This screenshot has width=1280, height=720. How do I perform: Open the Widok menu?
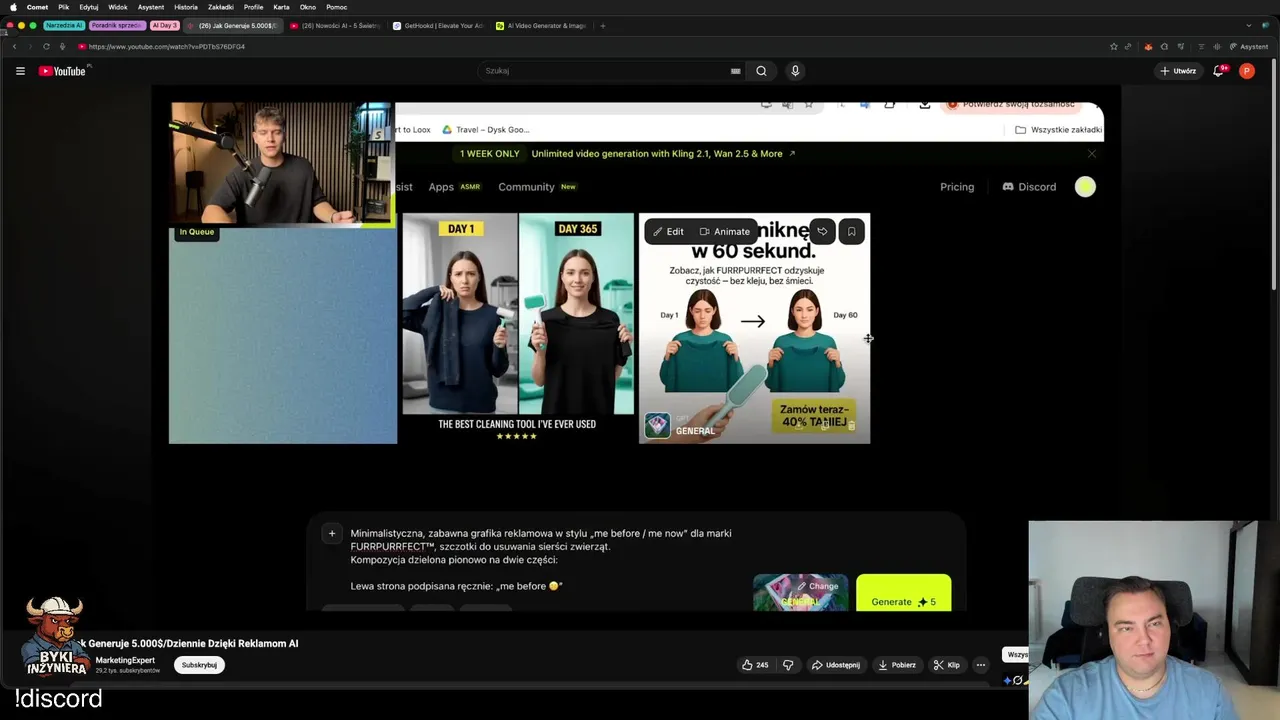[x=118, y=7]
